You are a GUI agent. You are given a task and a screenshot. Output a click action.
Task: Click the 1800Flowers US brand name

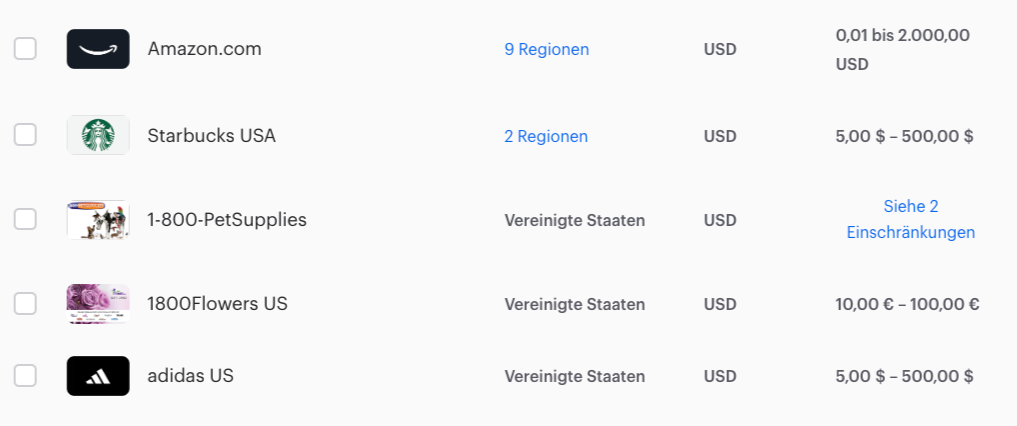(217, 304)
